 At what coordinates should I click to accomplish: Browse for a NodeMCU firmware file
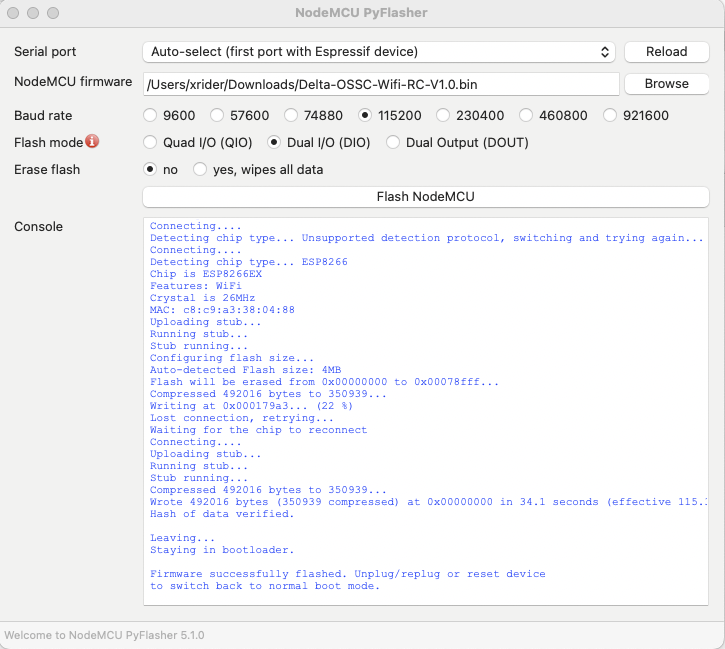coord(666,84)
